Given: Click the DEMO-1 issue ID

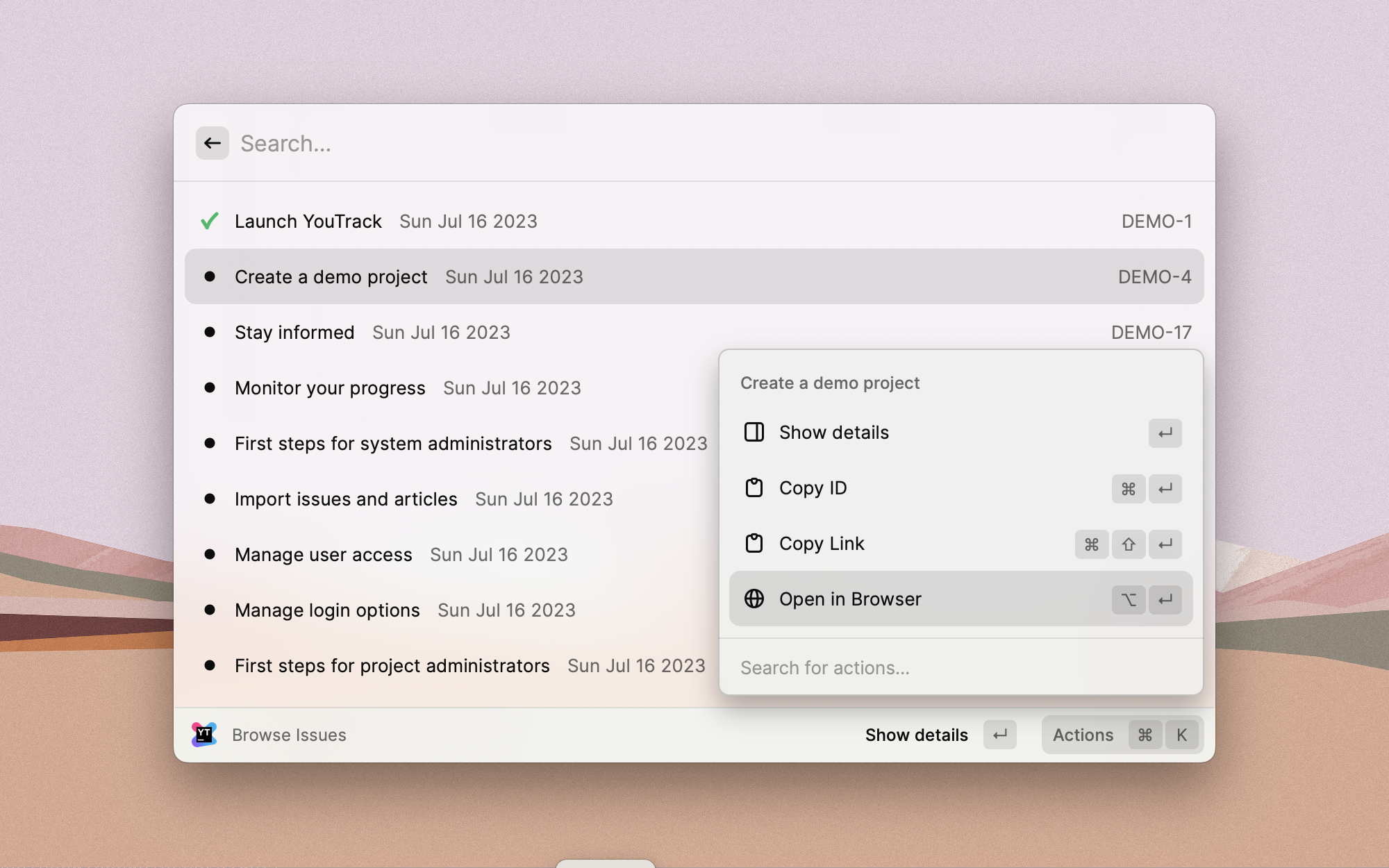Looking at the screenshot, I should [x=1156, y=221].
